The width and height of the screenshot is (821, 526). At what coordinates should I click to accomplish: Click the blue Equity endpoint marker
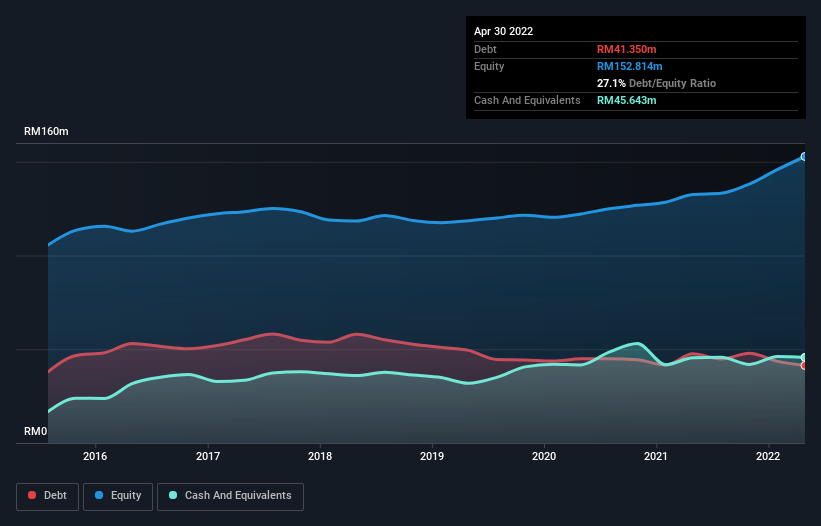point(804,156)
